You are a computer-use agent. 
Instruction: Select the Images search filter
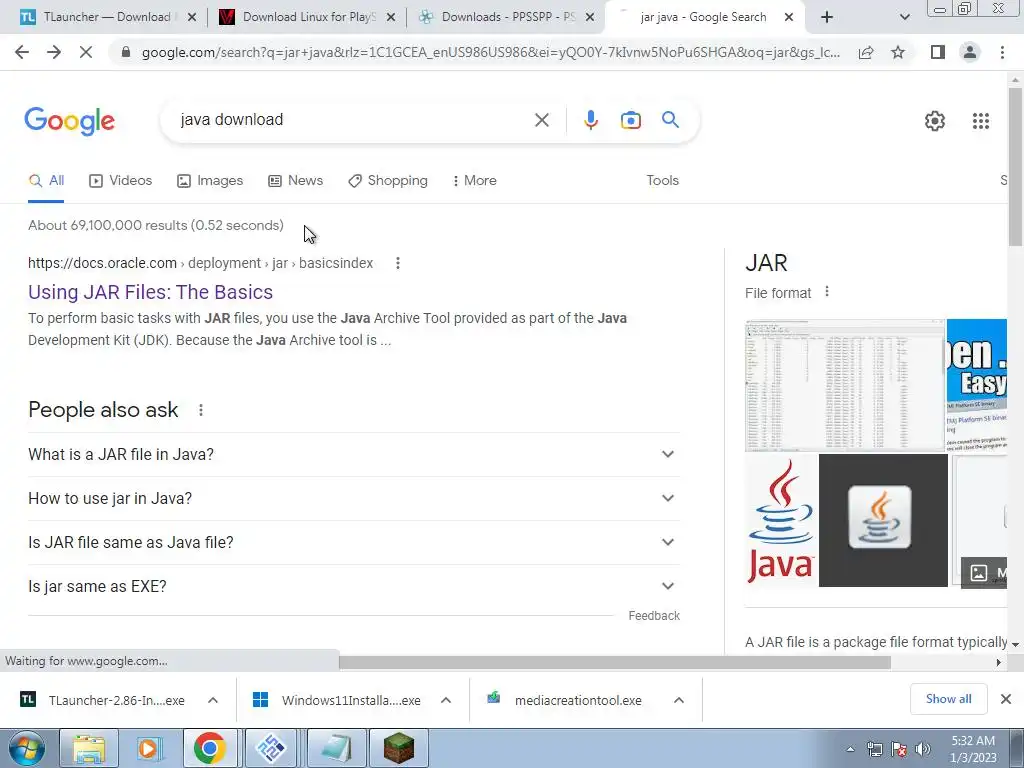(210, 181)
